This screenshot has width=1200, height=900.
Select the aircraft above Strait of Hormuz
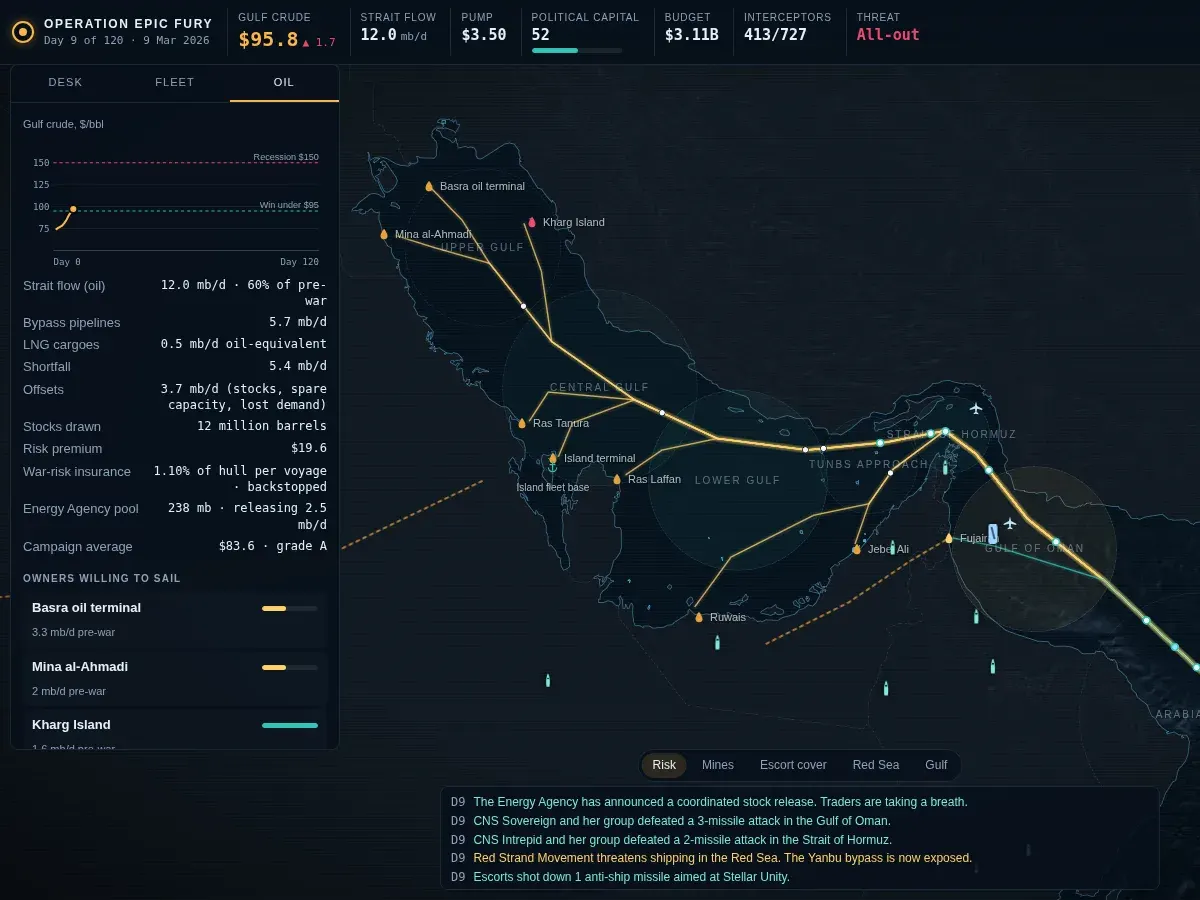(976, 408)
